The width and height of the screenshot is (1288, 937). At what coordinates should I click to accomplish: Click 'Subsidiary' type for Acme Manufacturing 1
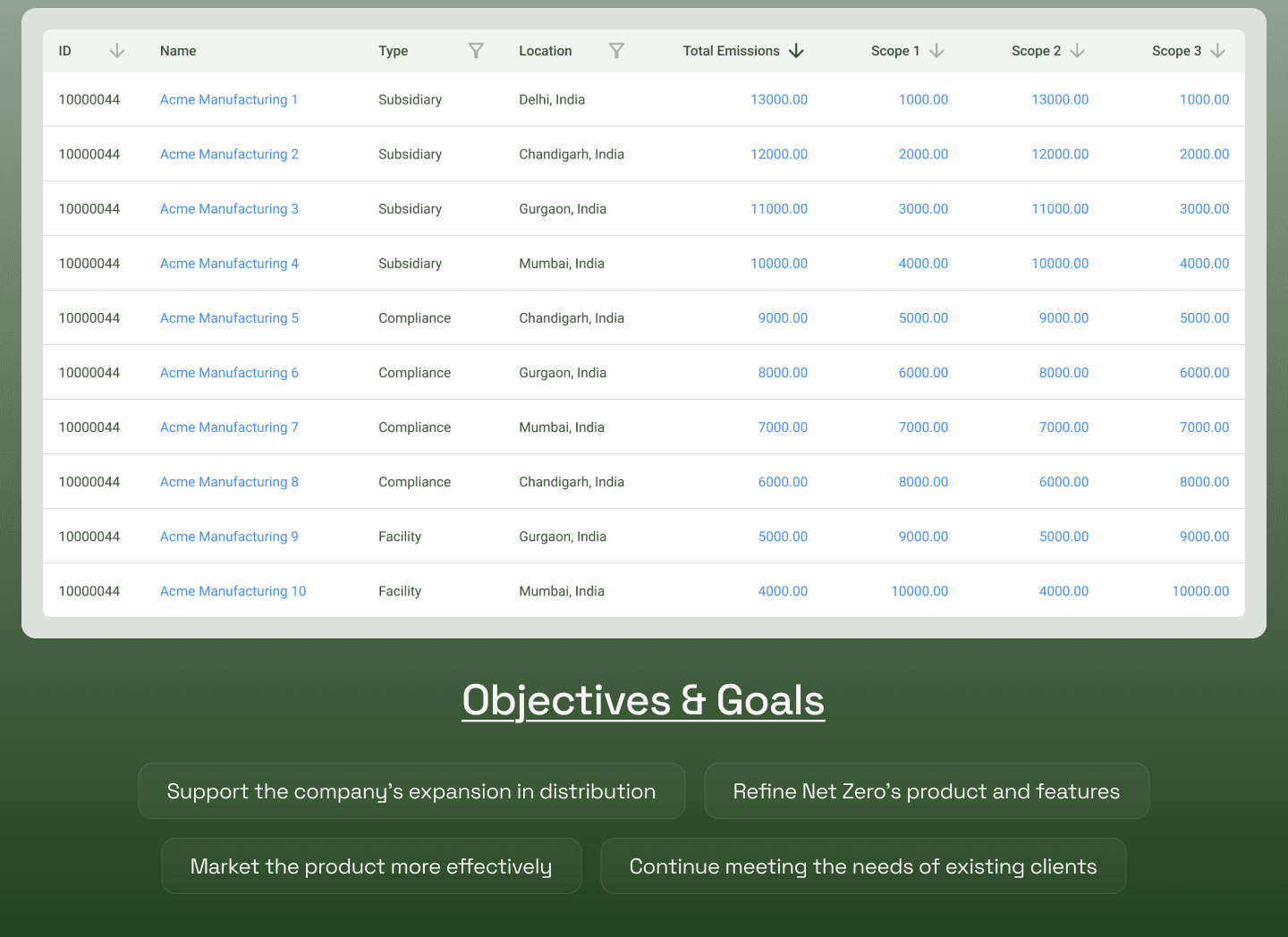pyautogui.click(x=411, y=99)
